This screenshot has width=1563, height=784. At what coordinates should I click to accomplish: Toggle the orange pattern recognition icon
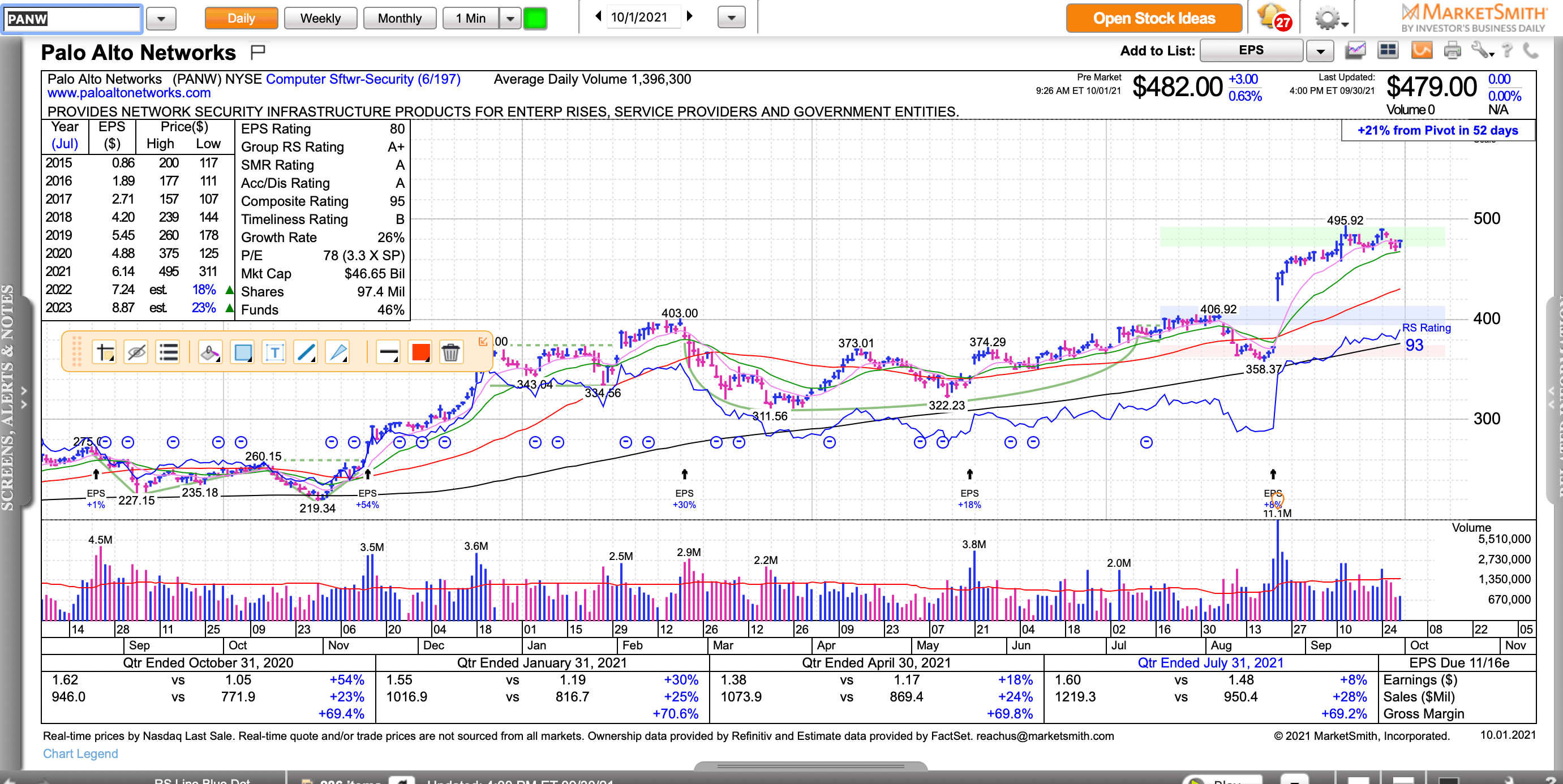(1421, 51)
